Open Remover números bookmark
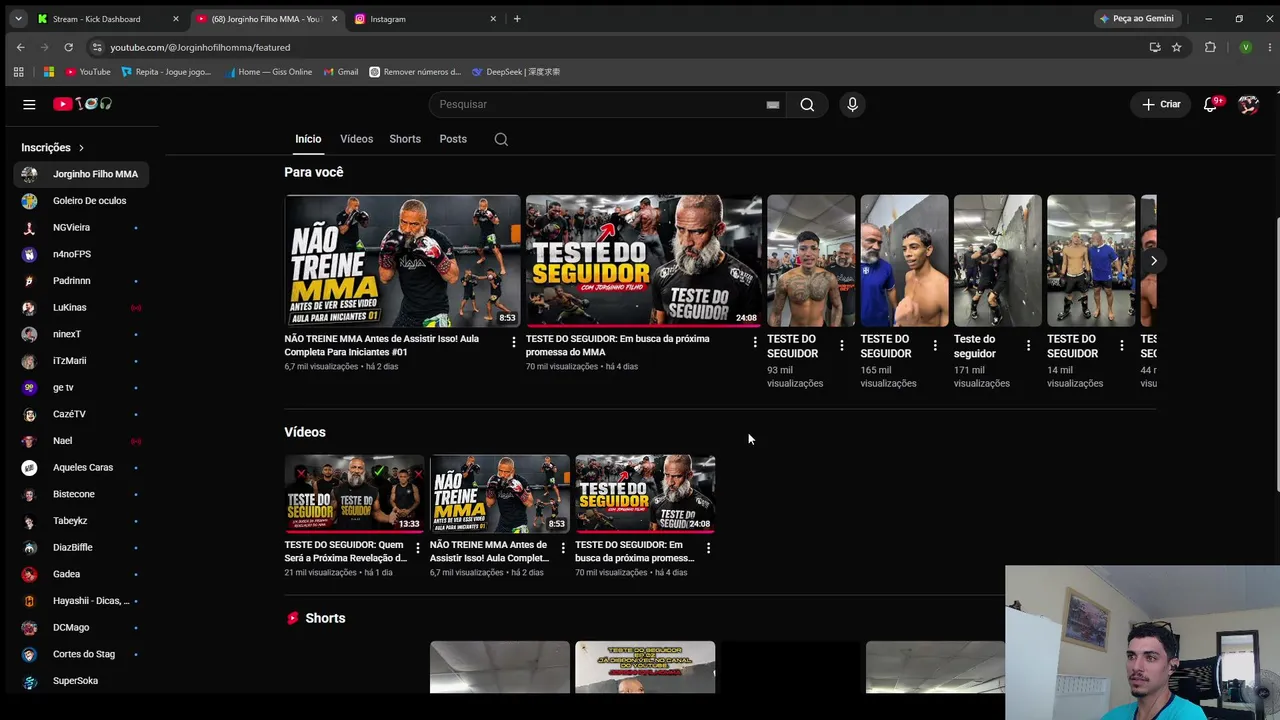 click(415, 72)
